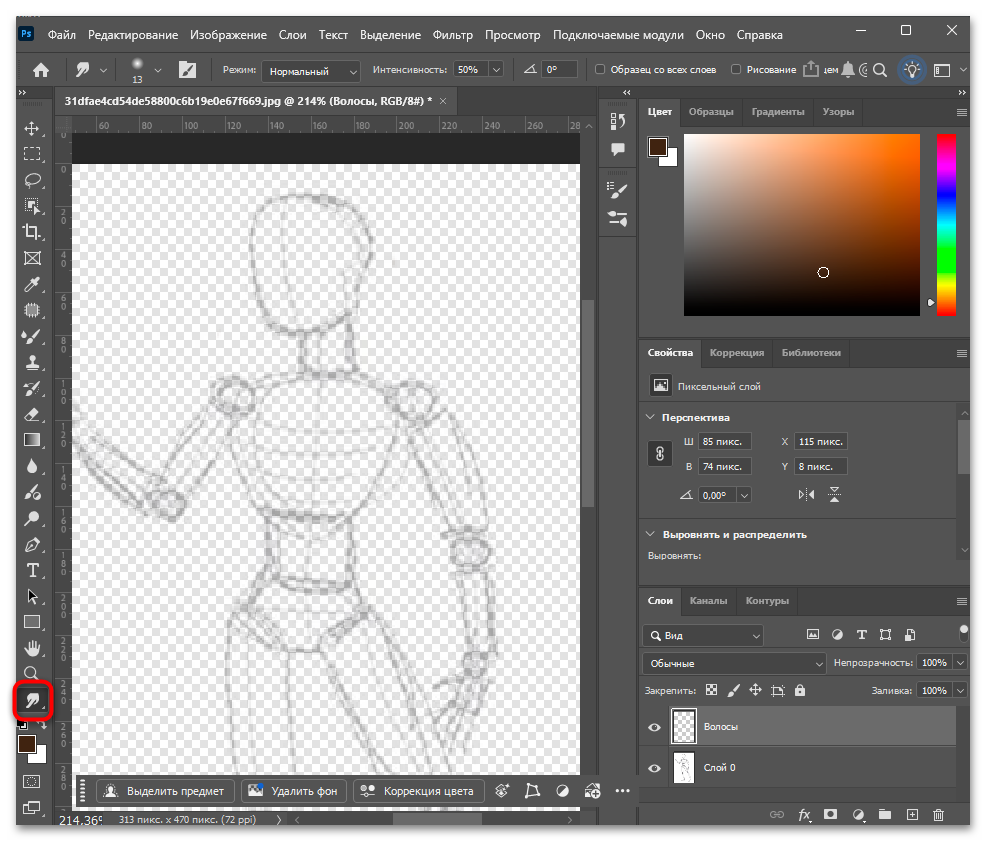Screen dimensions: 986x841
Task: Open the brush settings toggle icon
Action: tap(187, 70)
